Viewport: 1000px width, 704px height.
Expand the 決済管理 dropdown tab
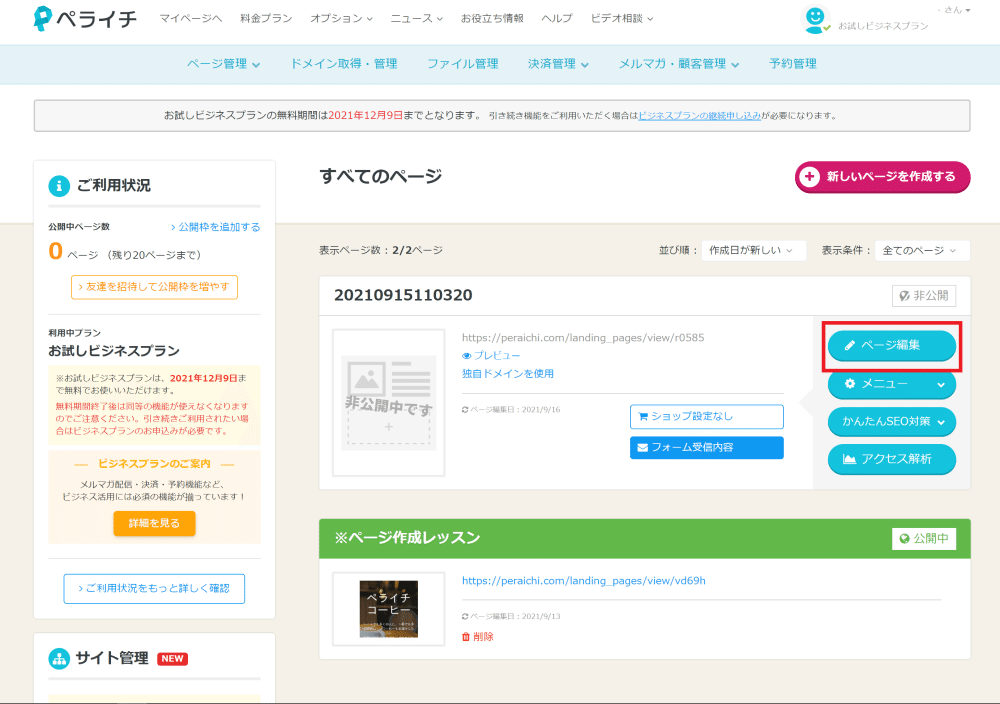point(558,64)
